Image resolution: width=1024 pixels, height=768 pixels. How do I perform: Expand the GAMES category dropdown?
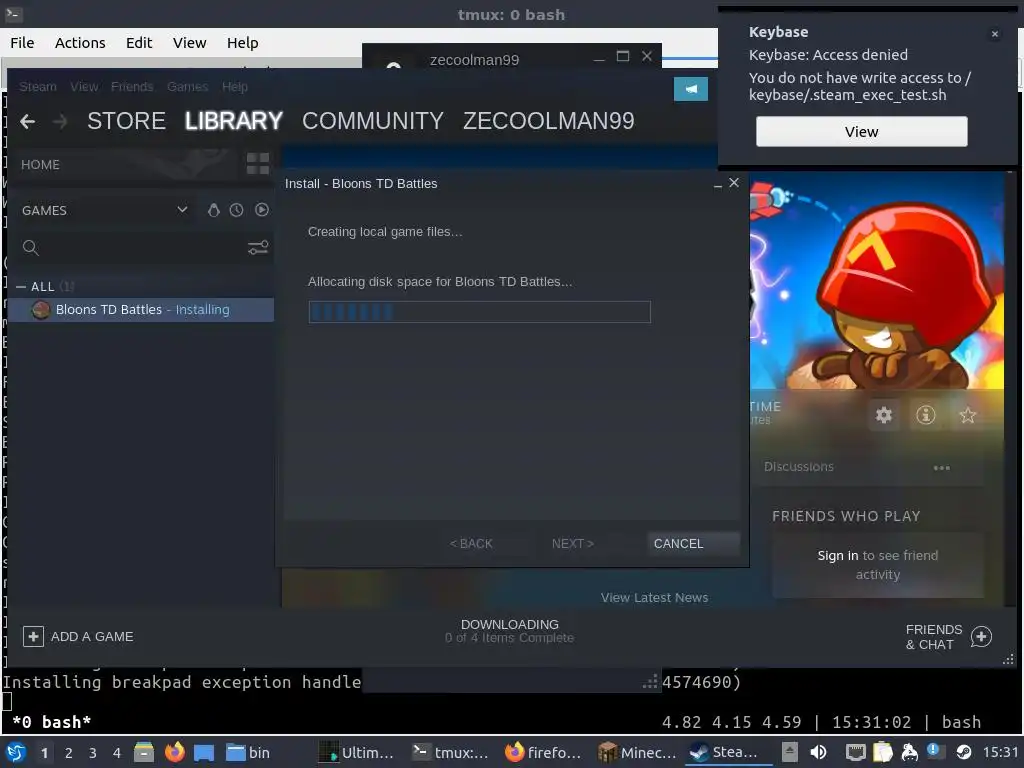[x=182, y=210]
